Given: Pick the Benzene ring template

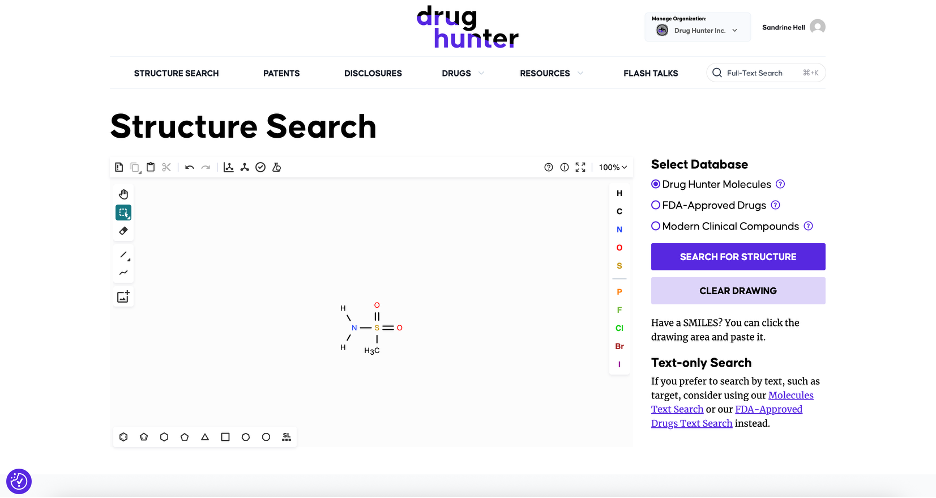Looking at the screenshot, I should (124, 437).
